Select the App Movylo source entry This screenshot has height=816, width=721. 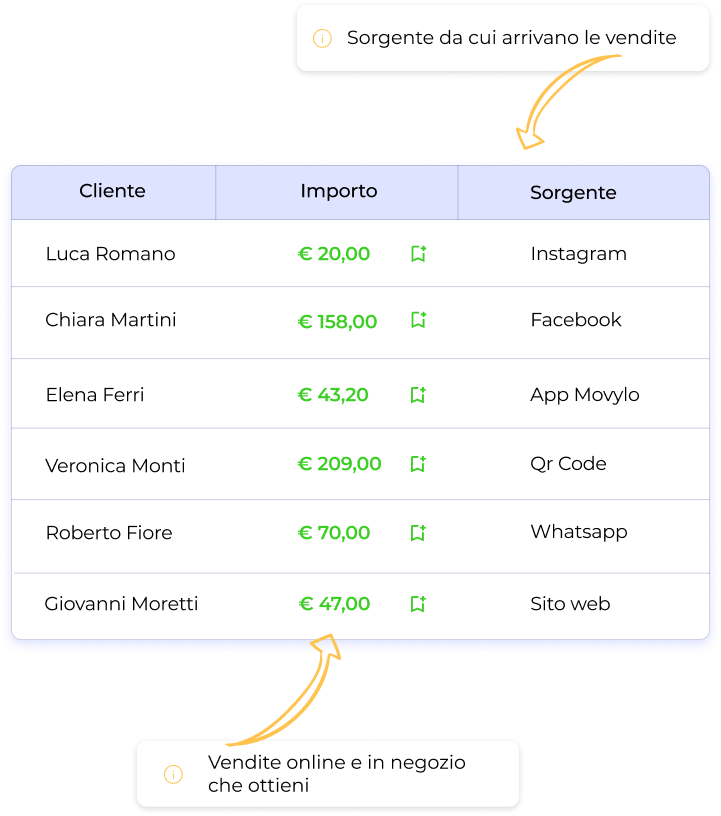coord(585,396)
